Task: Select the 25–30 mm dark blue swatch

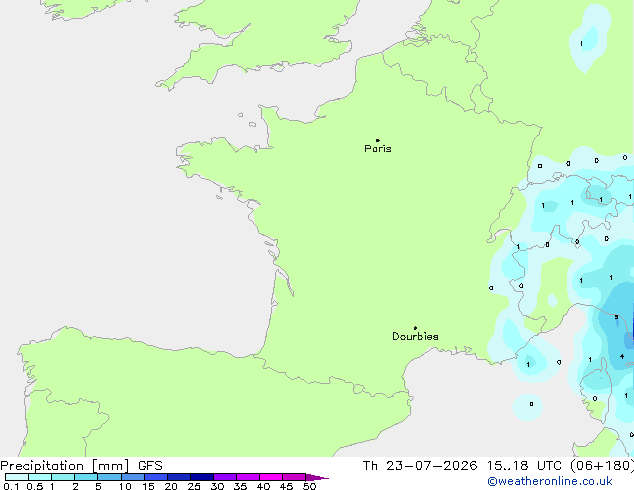Action: pos(202,477)
